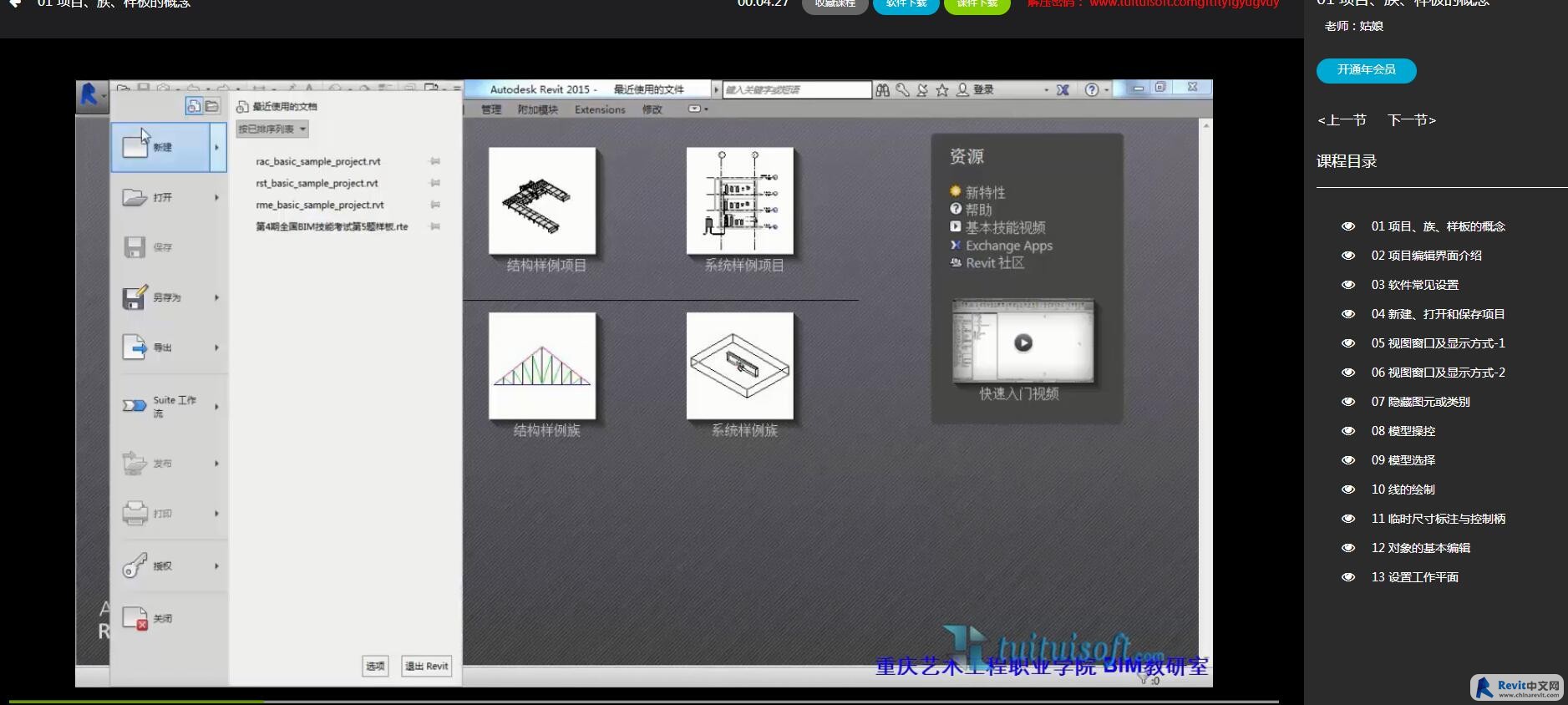Open the 附加模块 (Add-Ins) ribbon tab
The height and width of the screenshot is (705, 1568).
(x=538, y=109)
